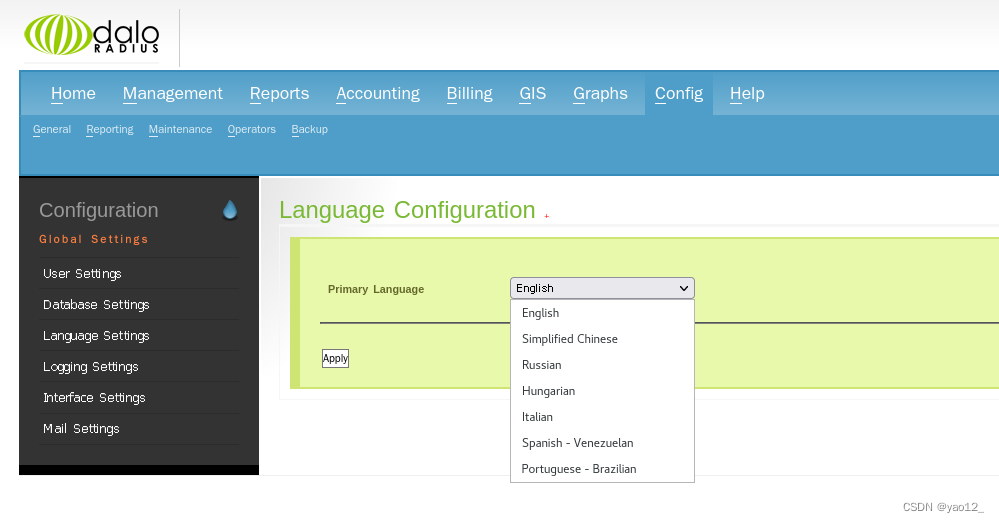
Task: Choose Portuguese - Brazilian option
Action: coord(602,469)
